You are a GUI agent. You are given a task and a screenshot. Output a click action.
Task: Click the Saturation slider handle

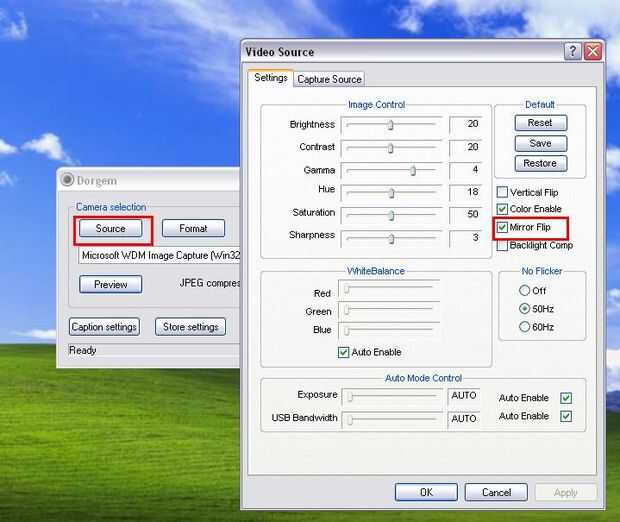tap(391, 216)
